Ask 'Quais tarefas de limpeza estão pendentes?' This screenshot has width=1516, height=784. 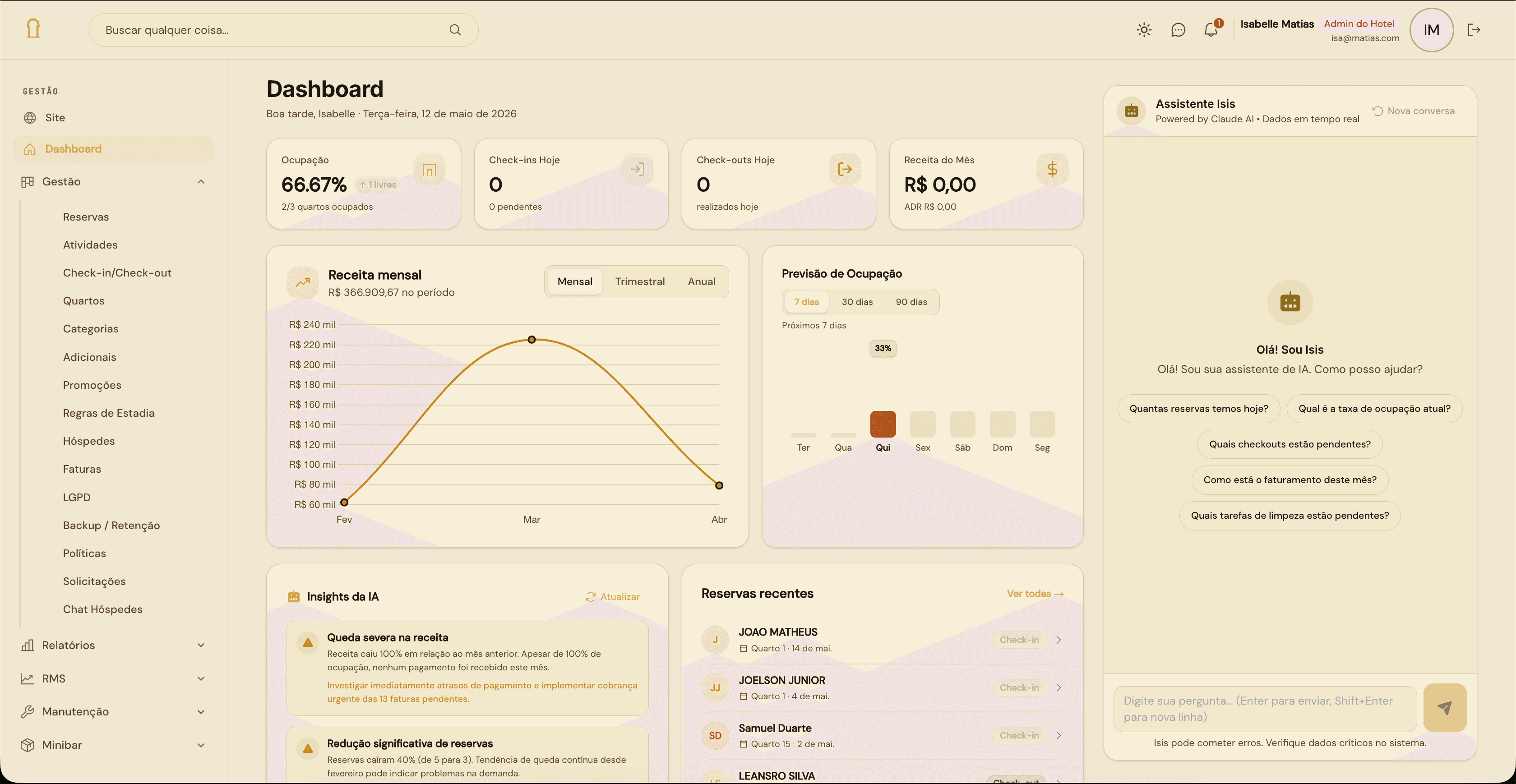1290,516
